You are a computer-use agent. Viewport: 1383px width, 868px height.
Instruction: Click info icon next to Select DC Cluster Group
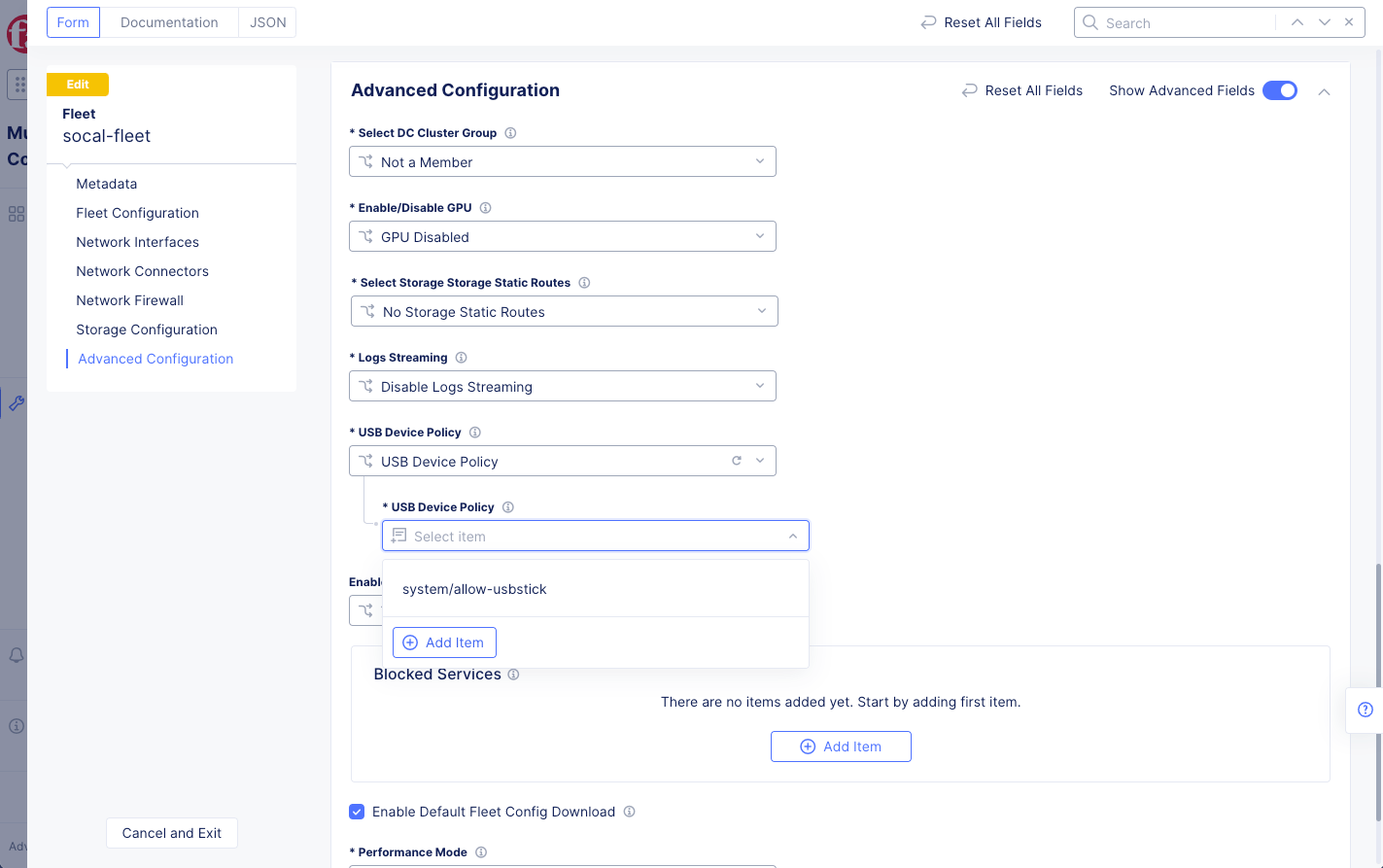510,133
